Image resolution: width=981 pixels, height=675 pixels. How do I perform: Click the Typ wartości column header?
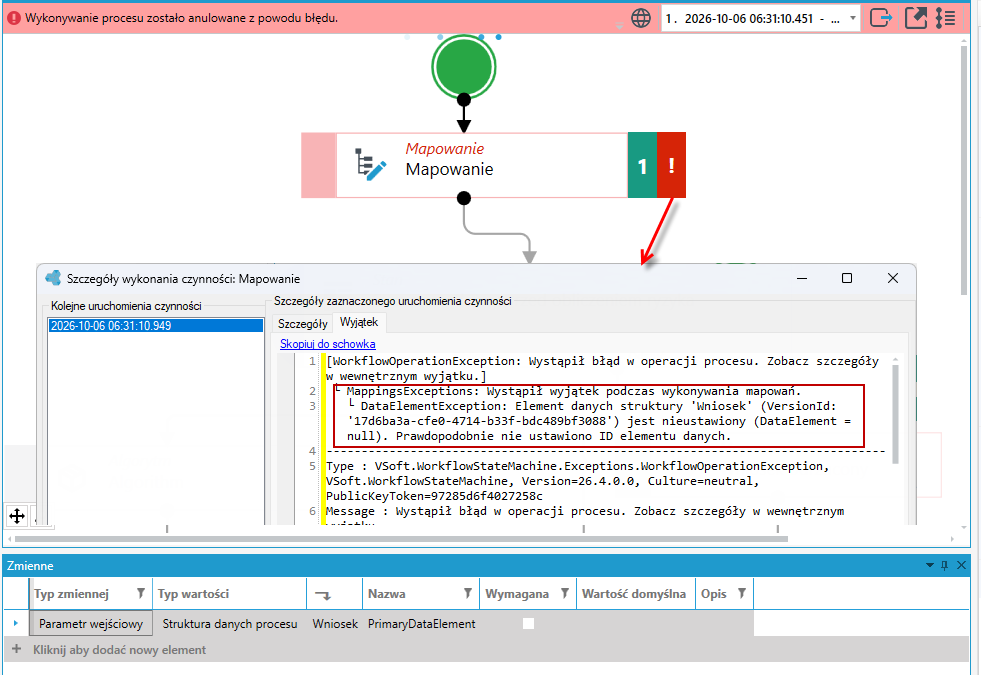(230, 594)
